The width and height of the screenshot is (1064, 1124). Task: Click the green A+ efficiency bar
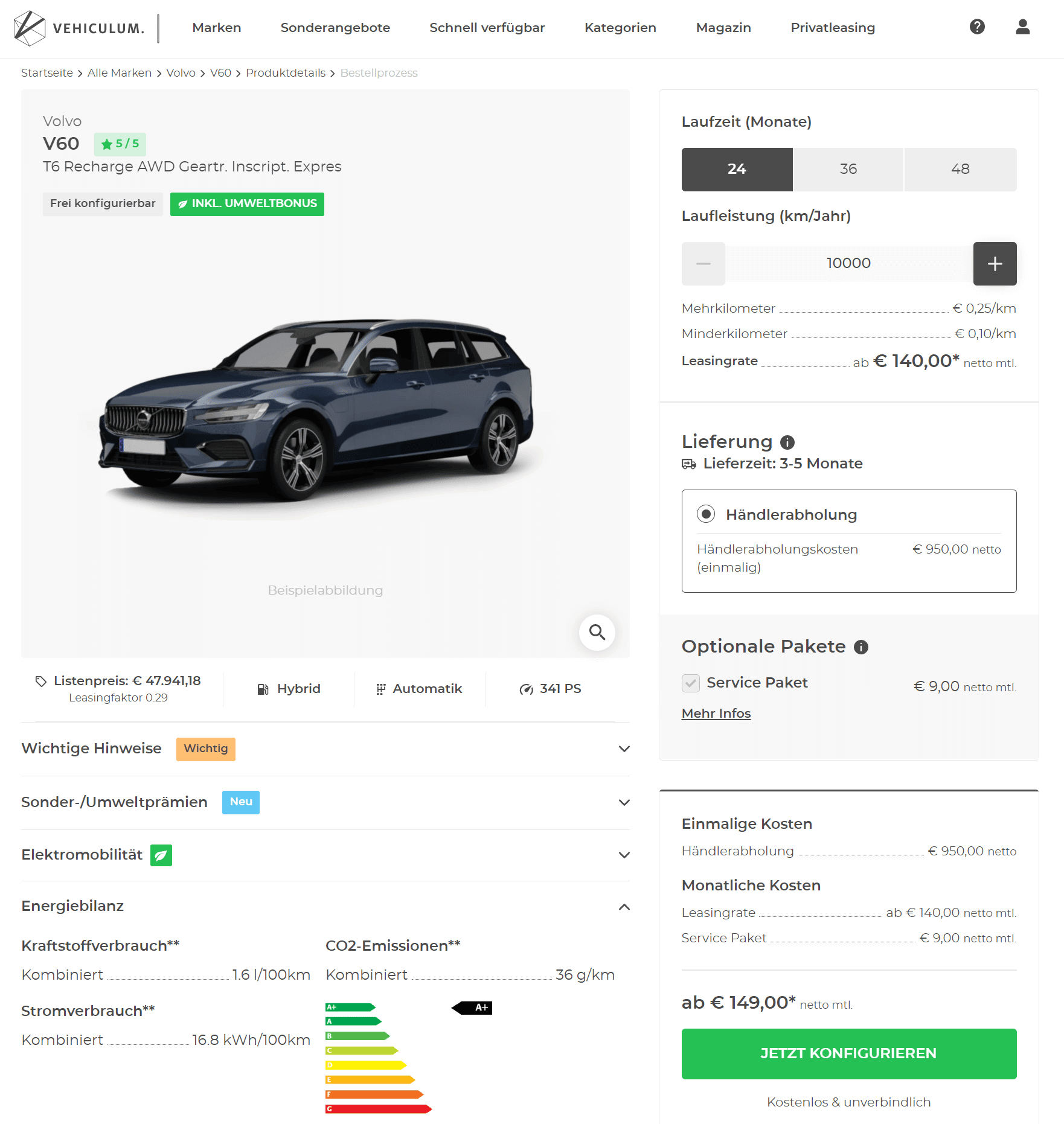[x=350, y=1007]
